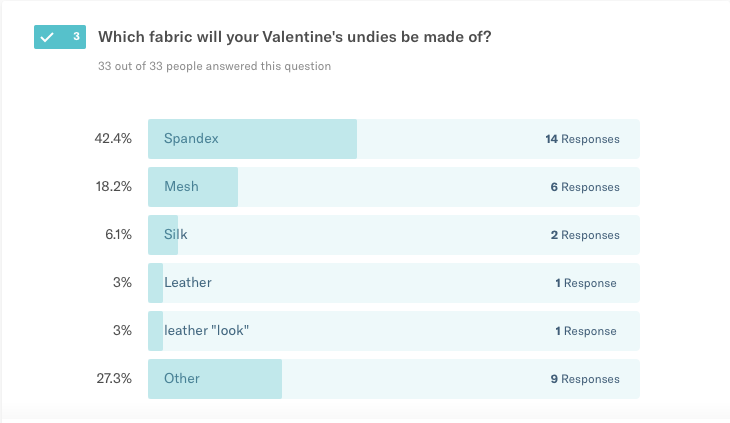The height and width of the screenshot is (423, 730).
Task: Click 1 Response beside Leather
Action: (586, 283)
